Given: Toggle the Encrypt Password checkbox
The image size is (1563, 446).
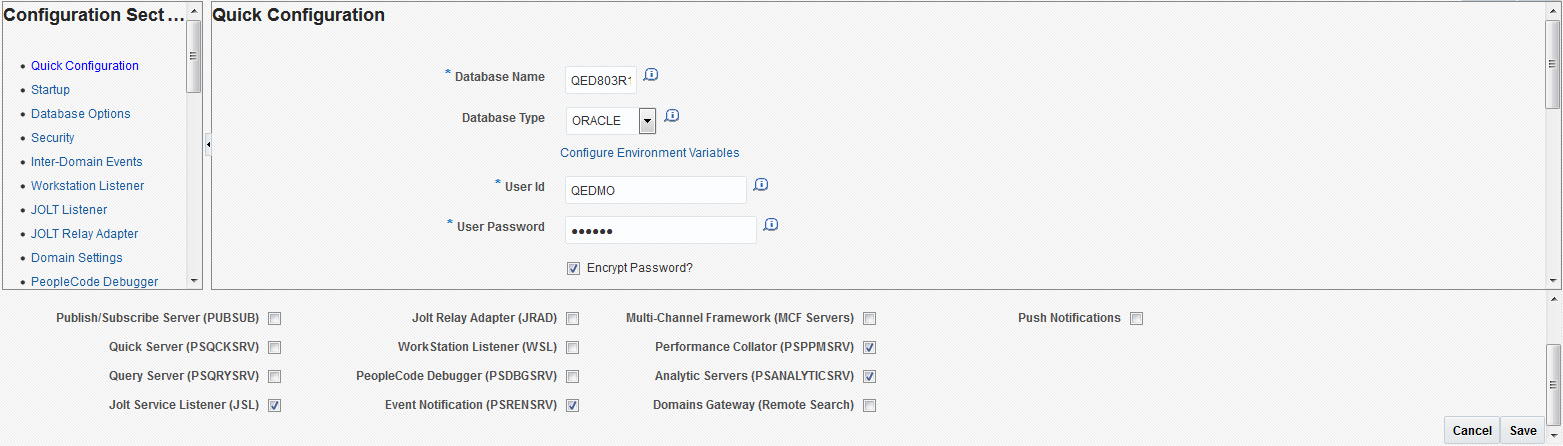Looking at the screenshot, I should 574,268.
